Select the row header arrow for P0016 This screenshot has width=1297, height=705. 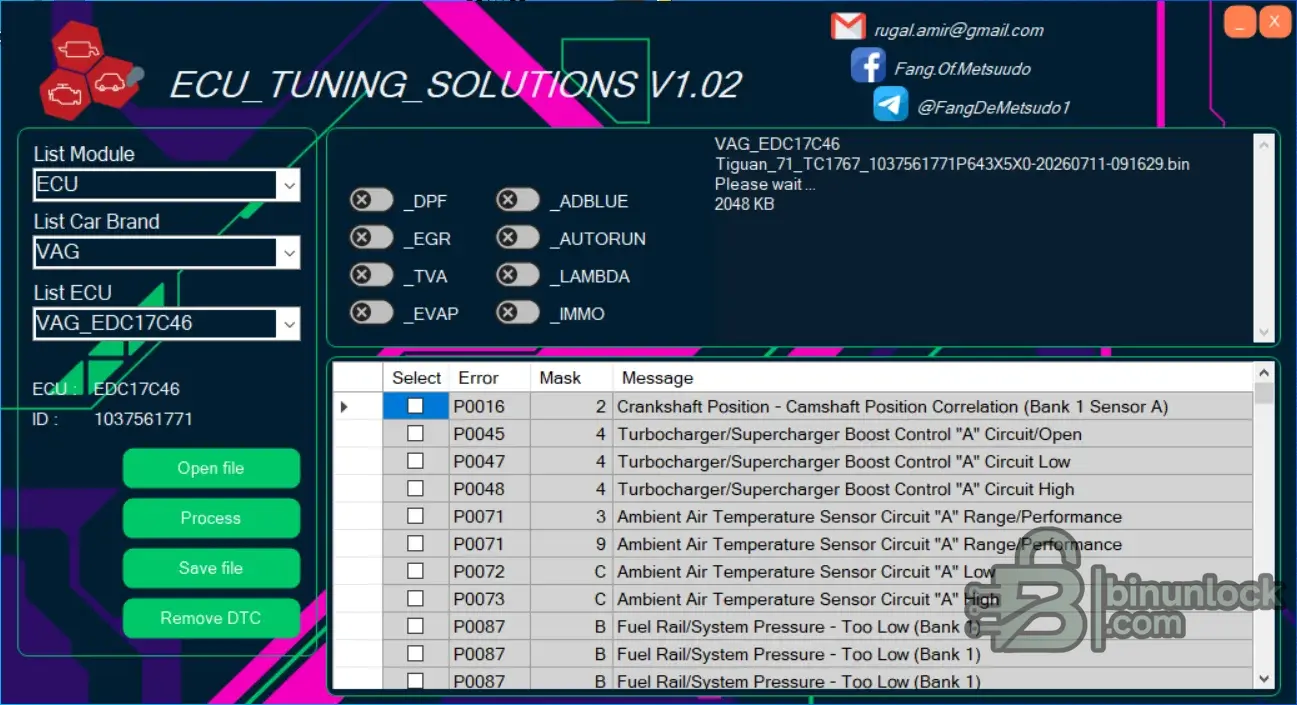[x=358, y=406]
